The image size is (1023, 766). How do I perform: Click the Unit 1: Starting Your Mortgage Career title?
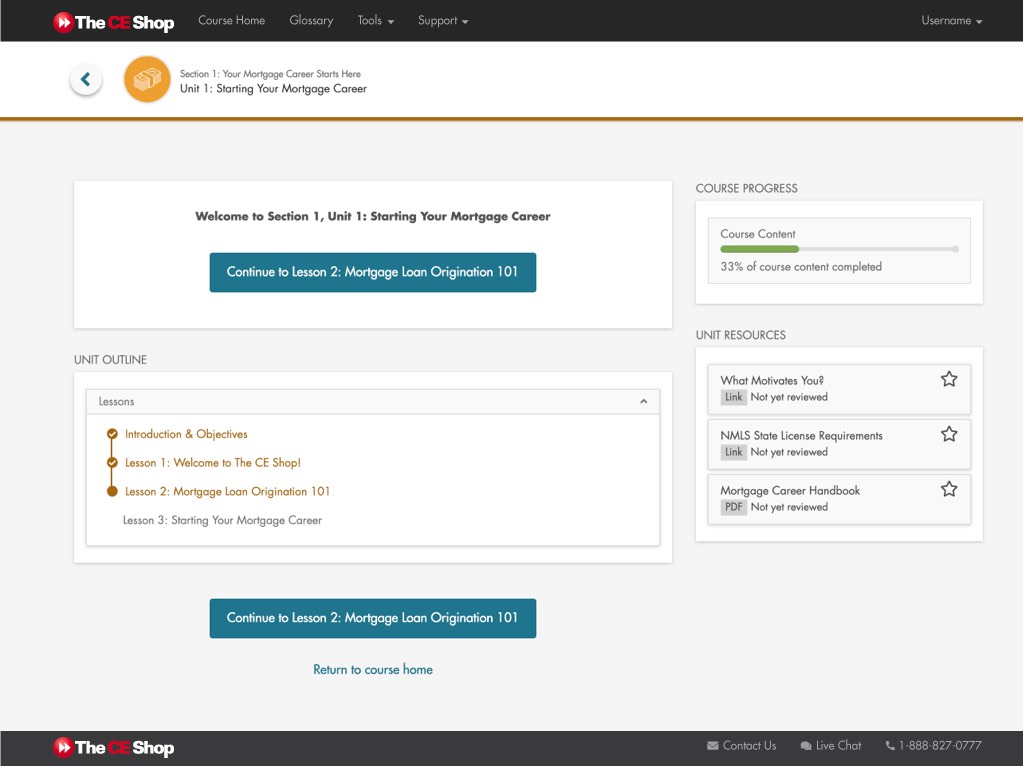[x=273, y=89]
